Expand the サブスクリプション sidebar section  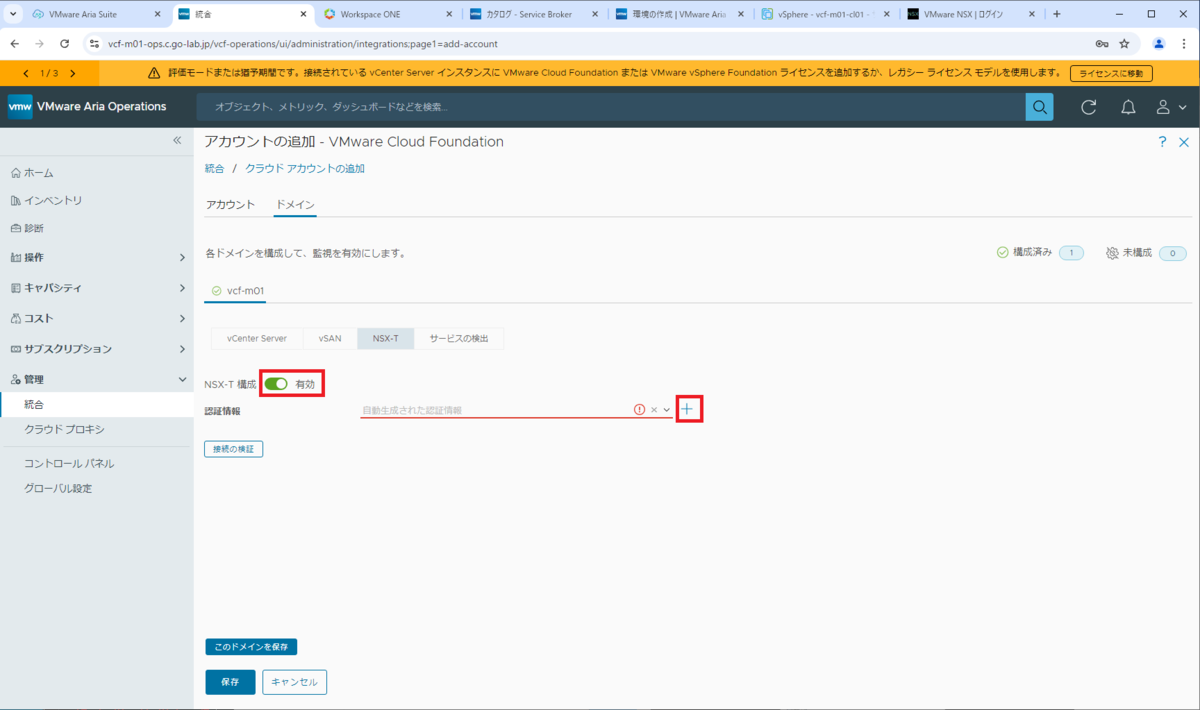pyautogui.click(x=182, y=349)
